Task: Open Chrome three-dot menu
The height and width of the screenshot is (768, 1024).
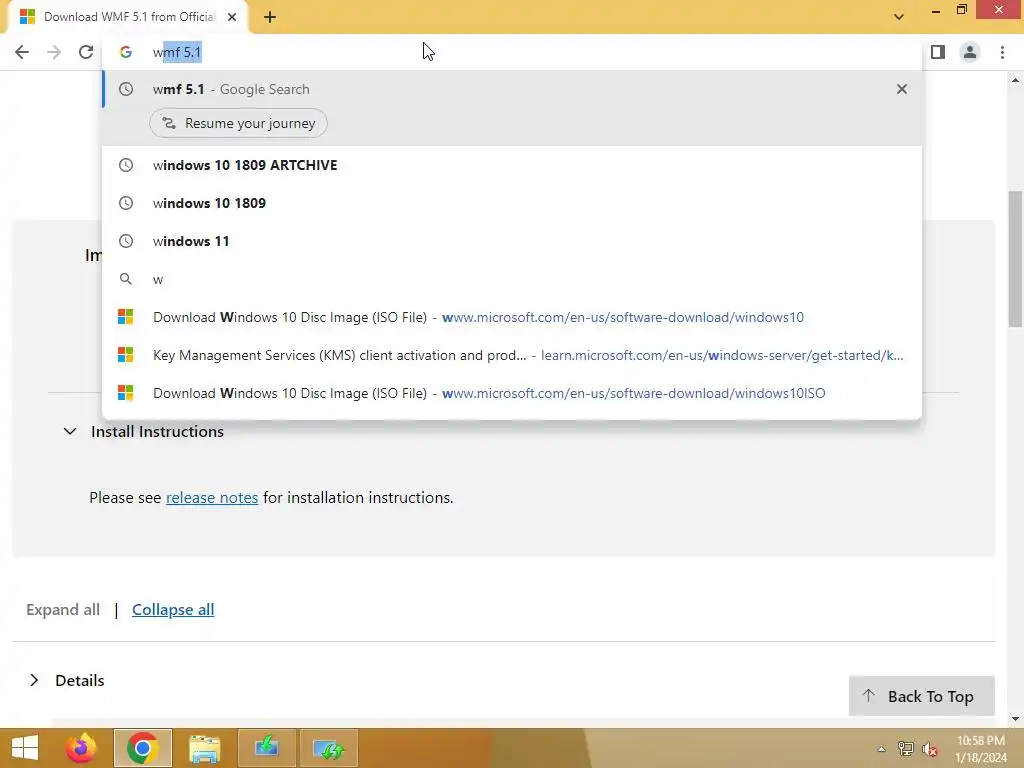Action: point(1002,52)
